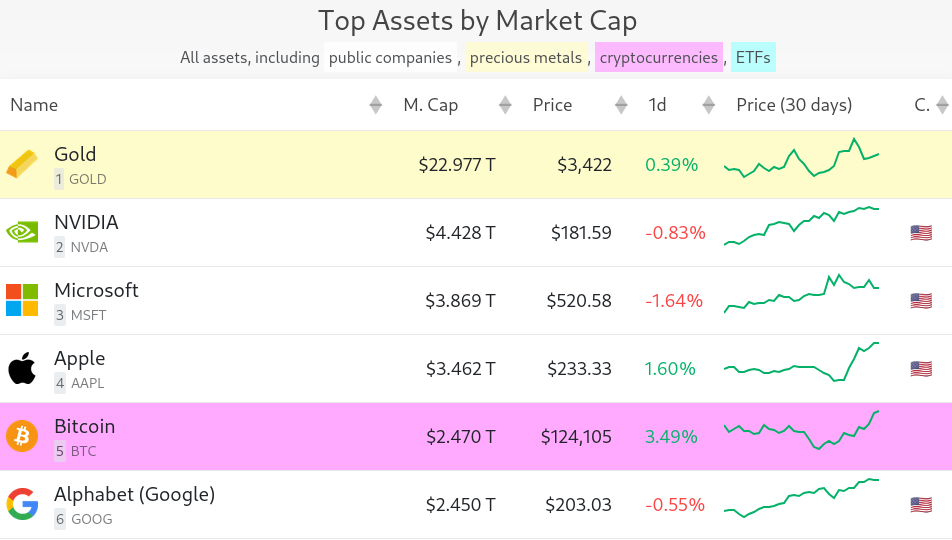Sort by 1d change column arrows
The height and width of the screenshot is (540, 952).
coord(709,105)
